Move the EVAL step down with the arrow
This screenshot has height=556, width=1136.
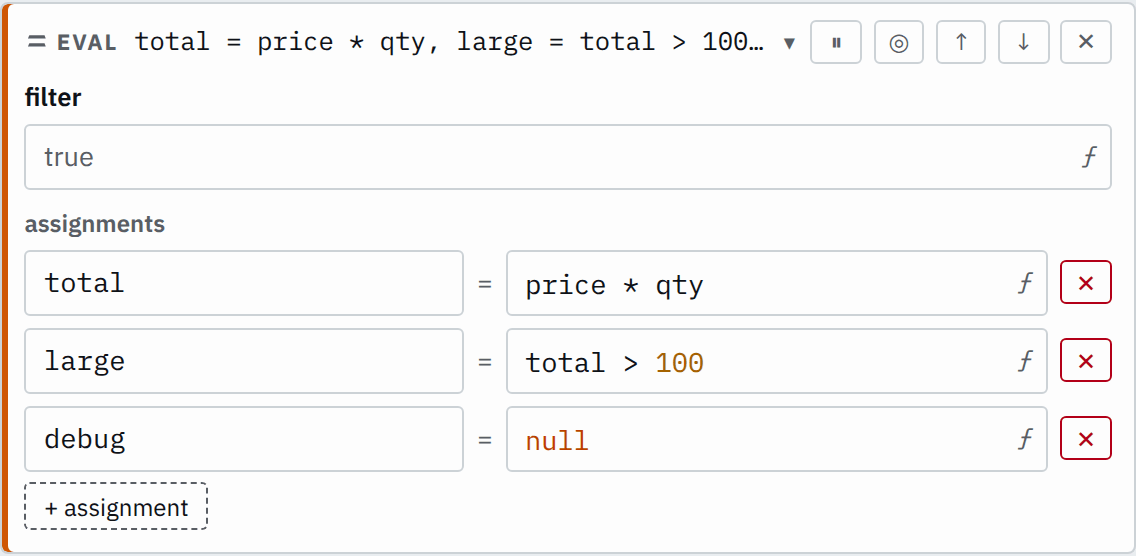pos(1023,42)
